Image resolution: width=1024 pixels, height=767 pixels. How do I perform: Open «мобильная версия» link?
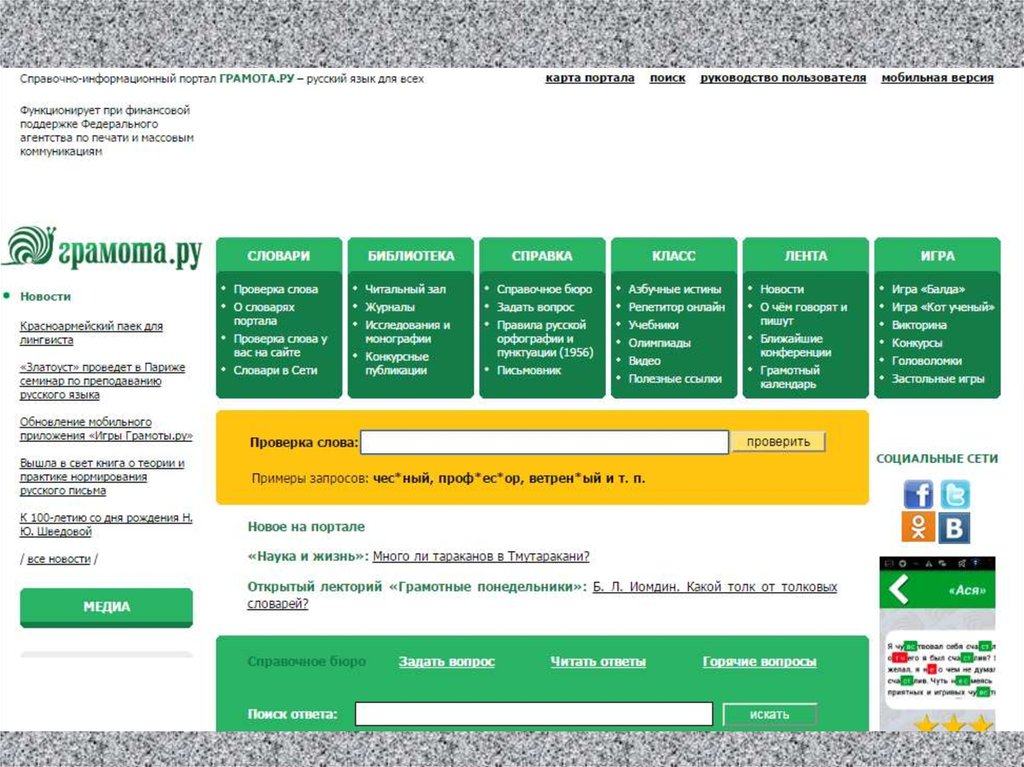click(x=937, y=78)
